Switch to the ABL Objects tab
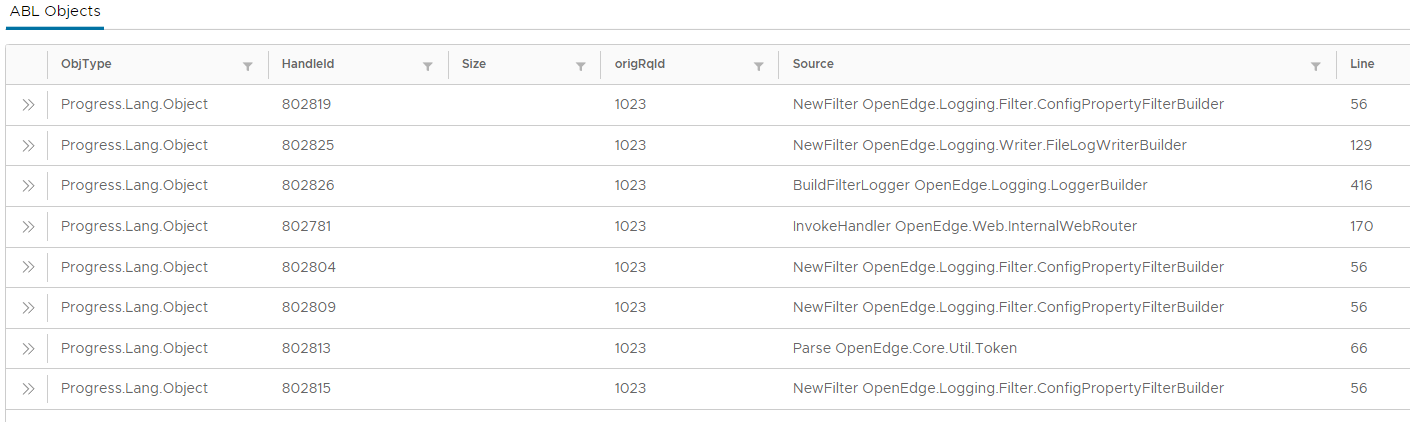The width and height of the screenshot is (1410, 422). (x=55, y=12)
